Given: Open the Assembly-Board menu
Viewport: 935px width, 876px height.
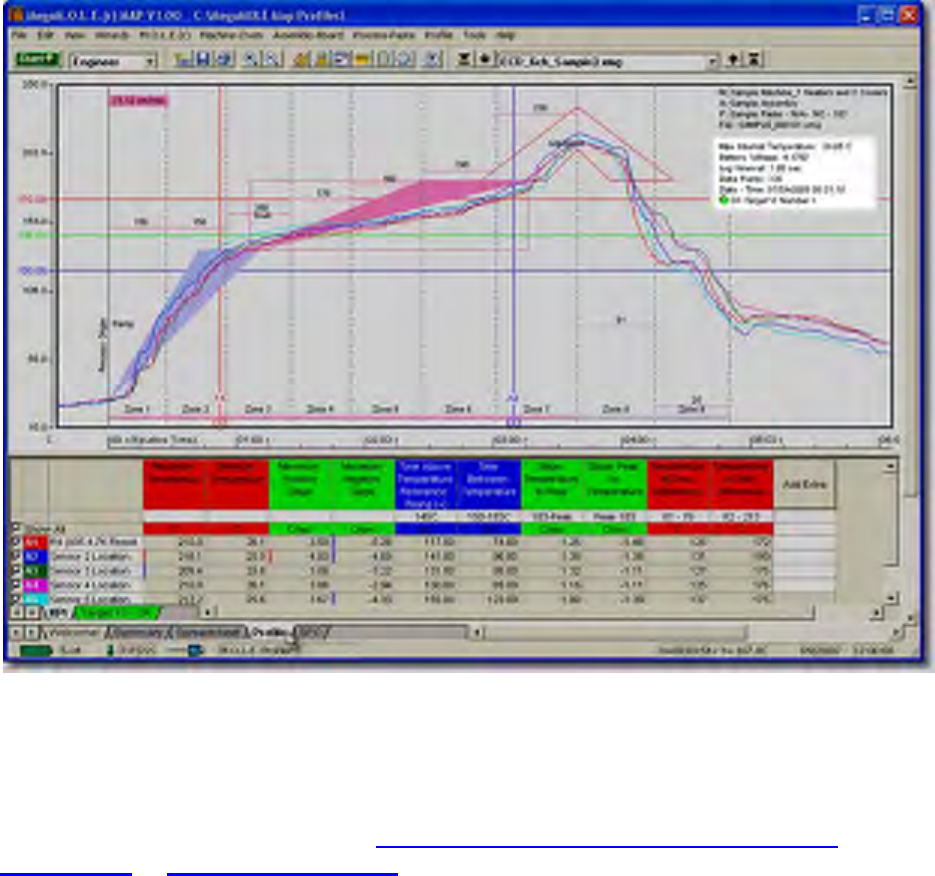Looking at the screenshot, I should pos(308,35).
